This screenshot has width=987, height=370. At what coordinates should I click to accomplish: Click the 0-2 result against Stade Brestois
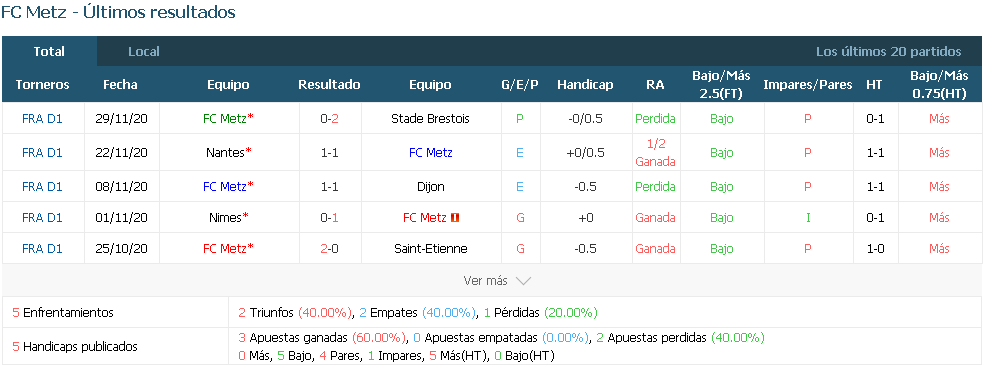[329, 118]
